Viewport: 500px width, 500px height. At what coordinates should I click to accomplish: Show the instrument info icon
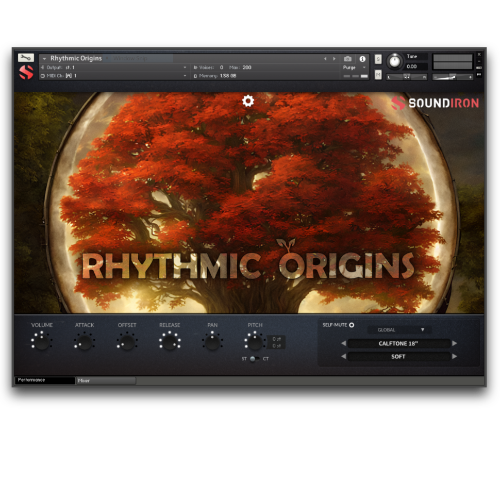pyautogui.click(x=362, y=59)
